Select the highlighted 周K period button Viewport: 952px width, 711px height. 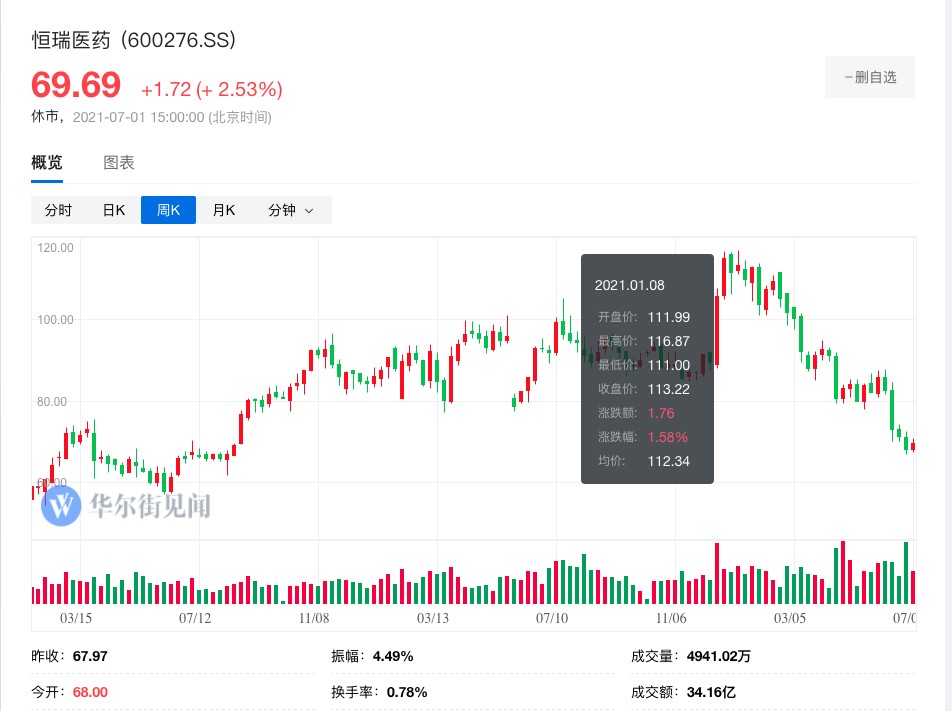pos(168,210)
